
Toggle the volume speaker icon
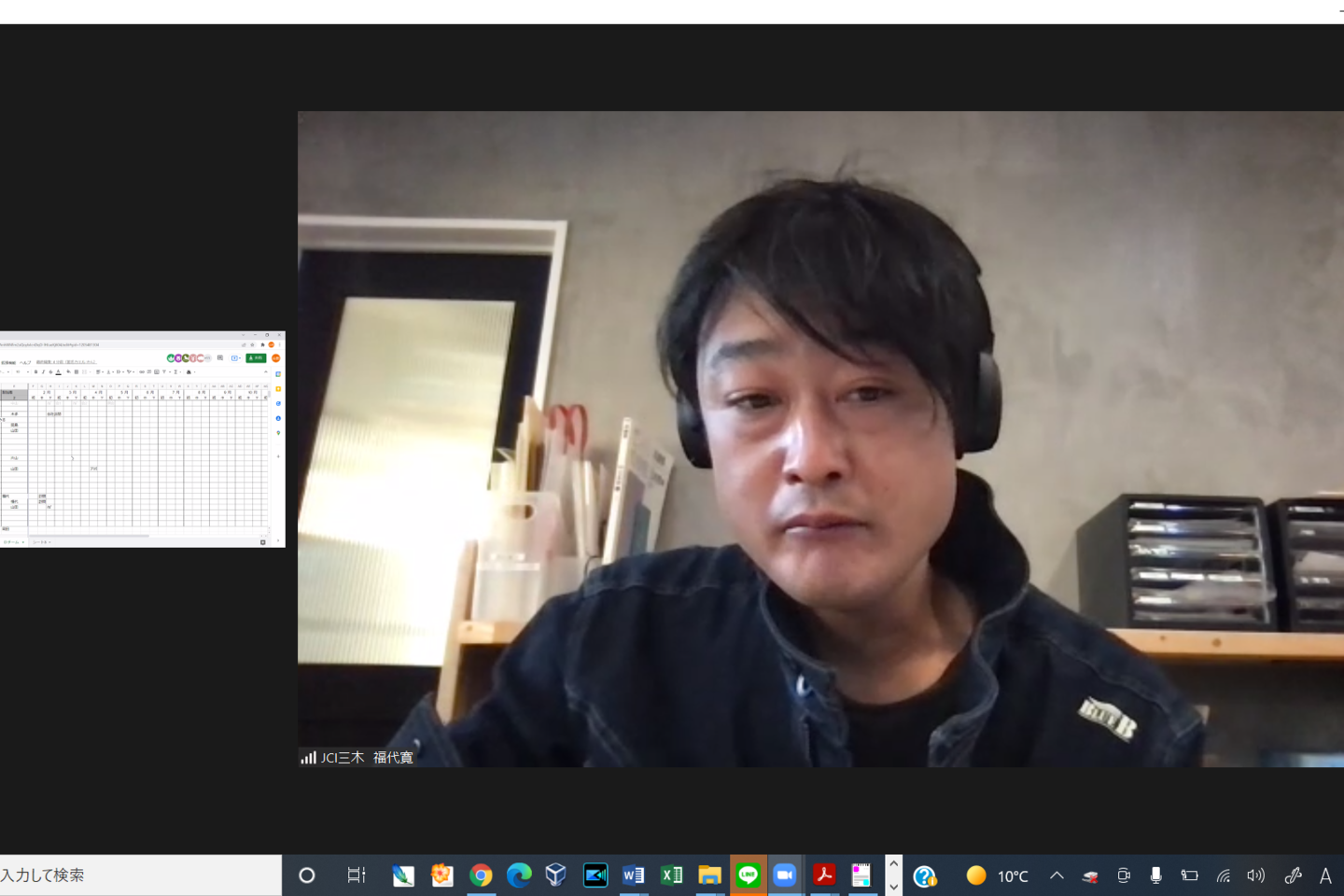(x=1255, y=875)
